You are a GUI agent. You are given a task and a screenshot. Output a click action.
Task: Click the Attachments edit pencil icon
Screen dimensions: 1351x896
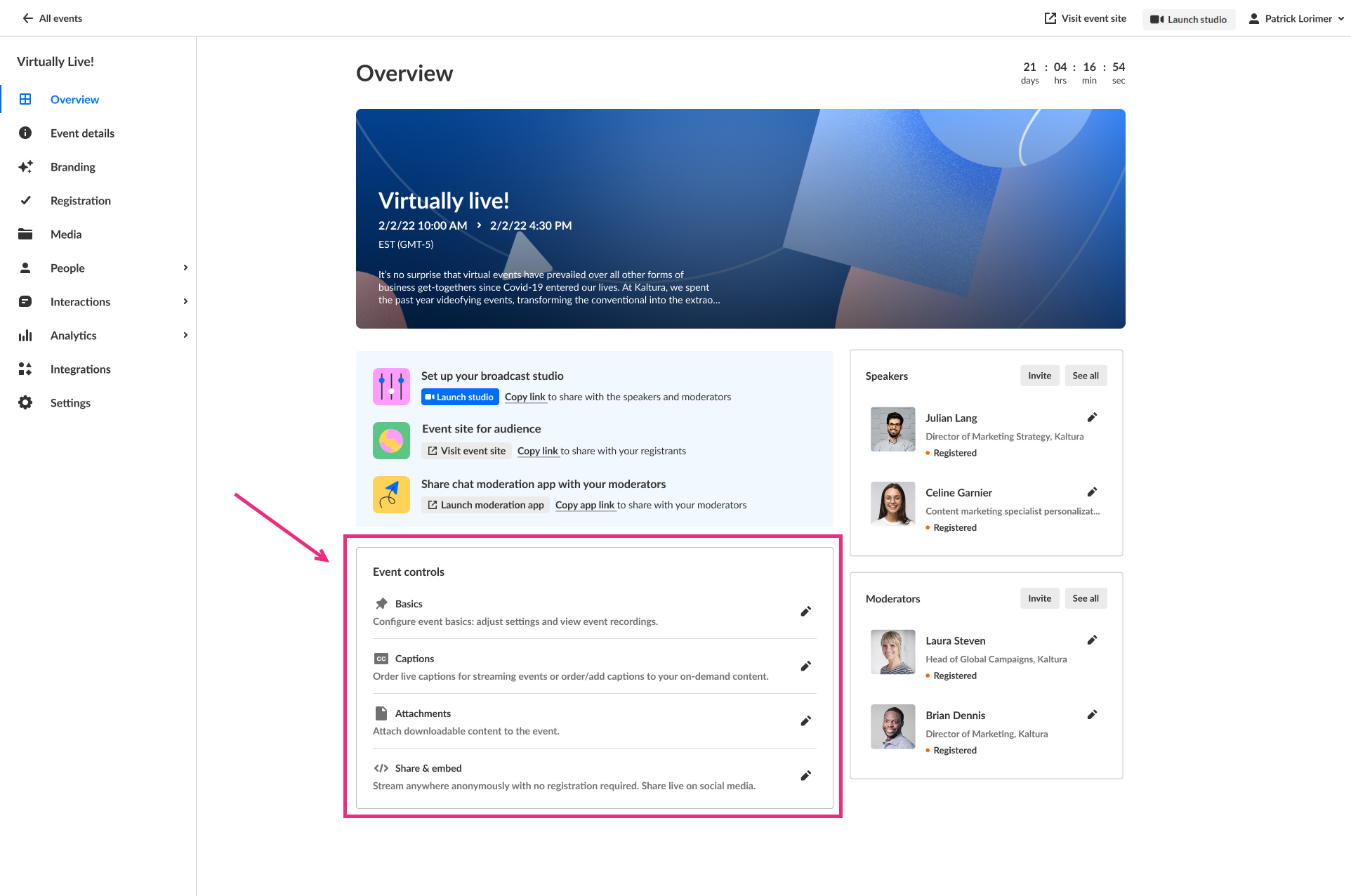tap(805, 721)
